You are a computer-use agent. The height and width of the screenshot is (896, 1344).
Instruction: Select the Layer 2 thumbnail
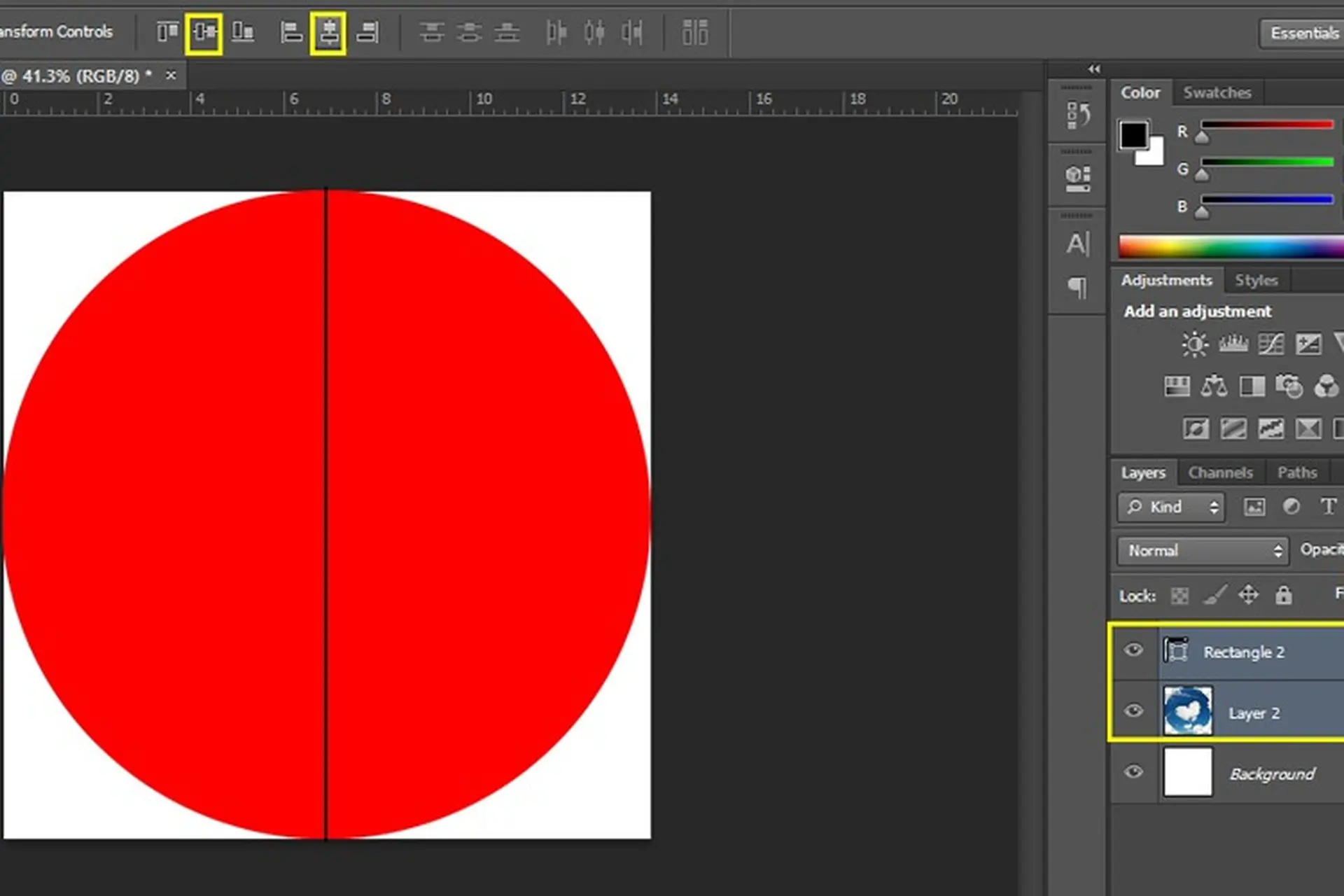1188,710
